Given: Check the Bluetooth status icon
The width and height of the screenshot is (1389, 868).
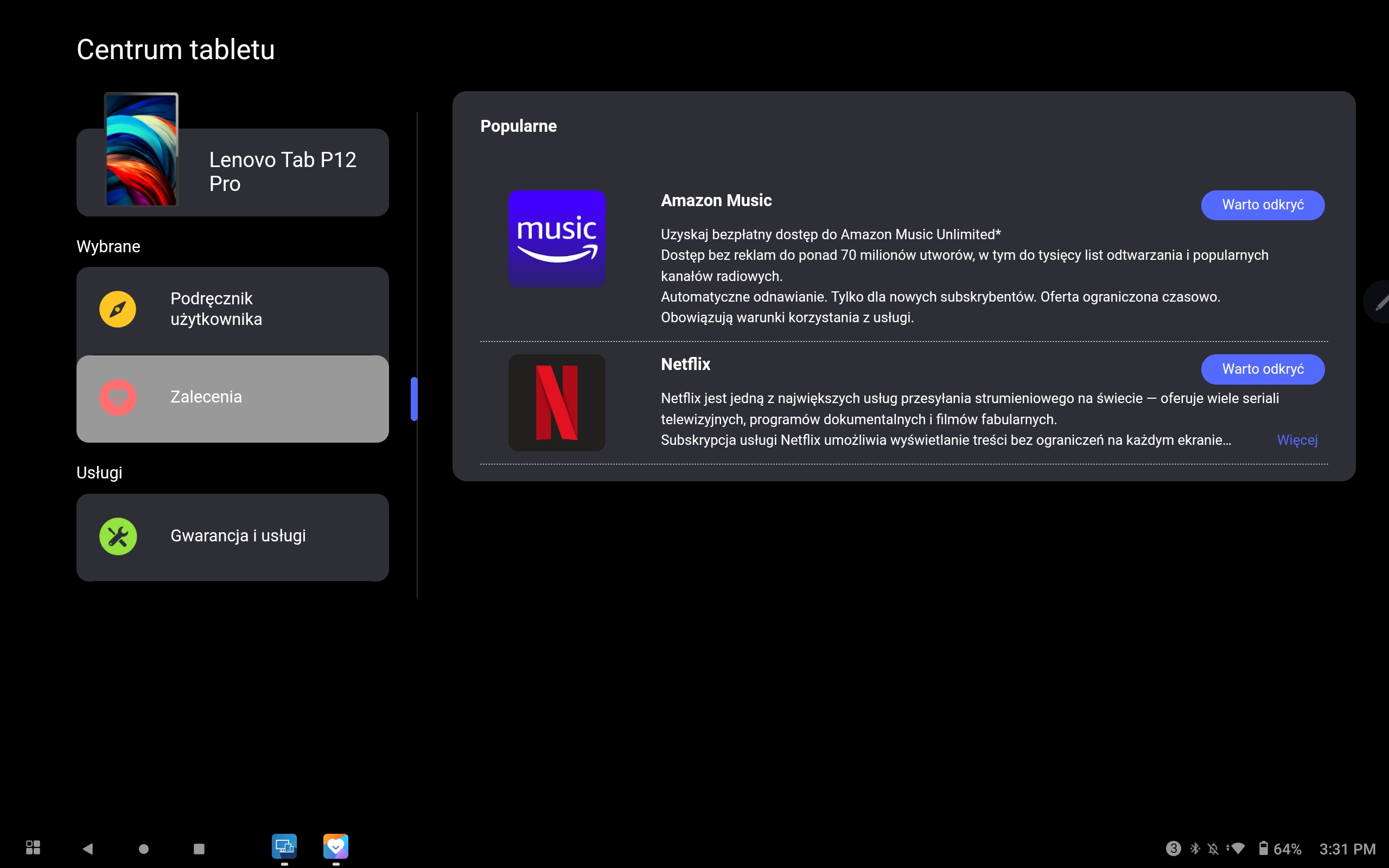Looking at the screenshot, I should [1195, 848].
